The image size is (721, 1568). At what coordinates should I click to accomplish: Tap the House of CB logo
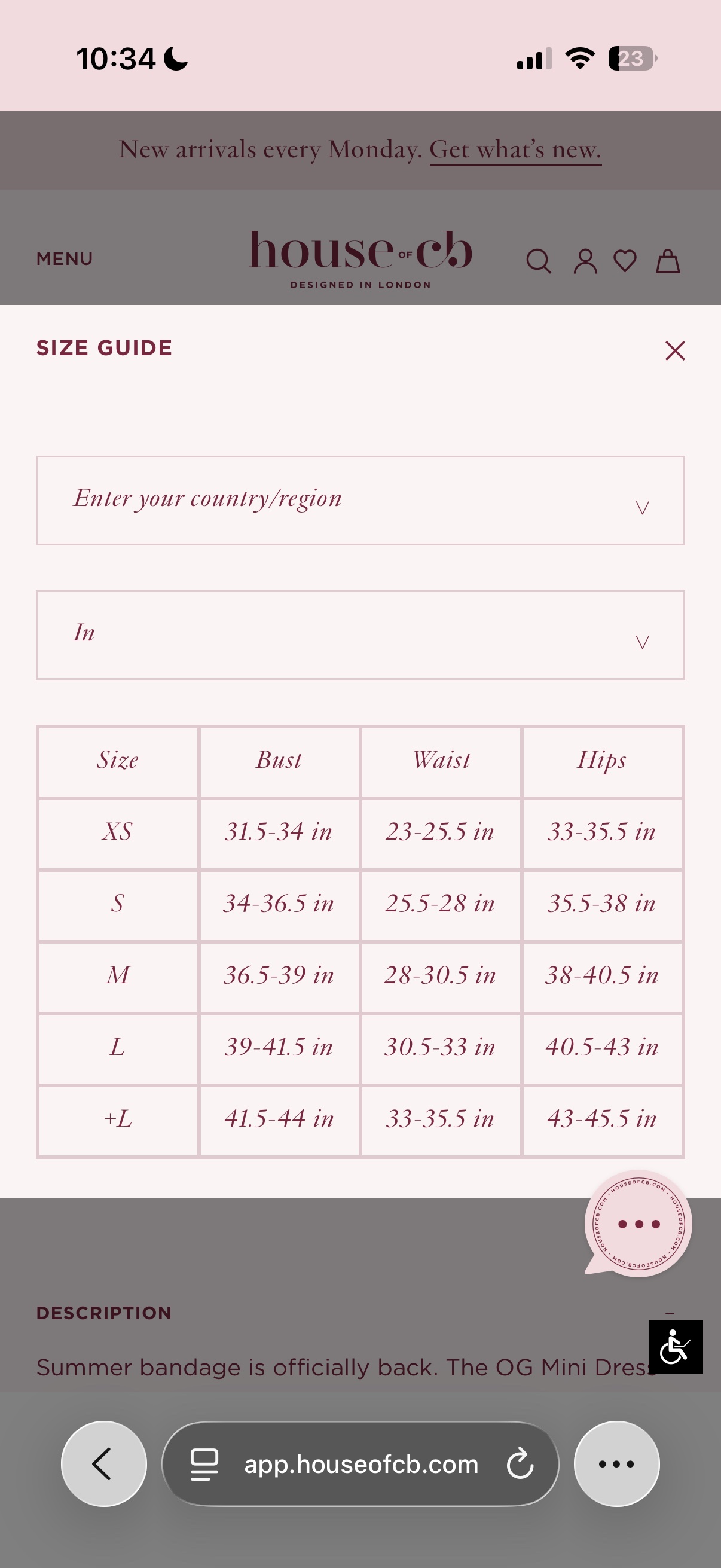coord(360,258)
